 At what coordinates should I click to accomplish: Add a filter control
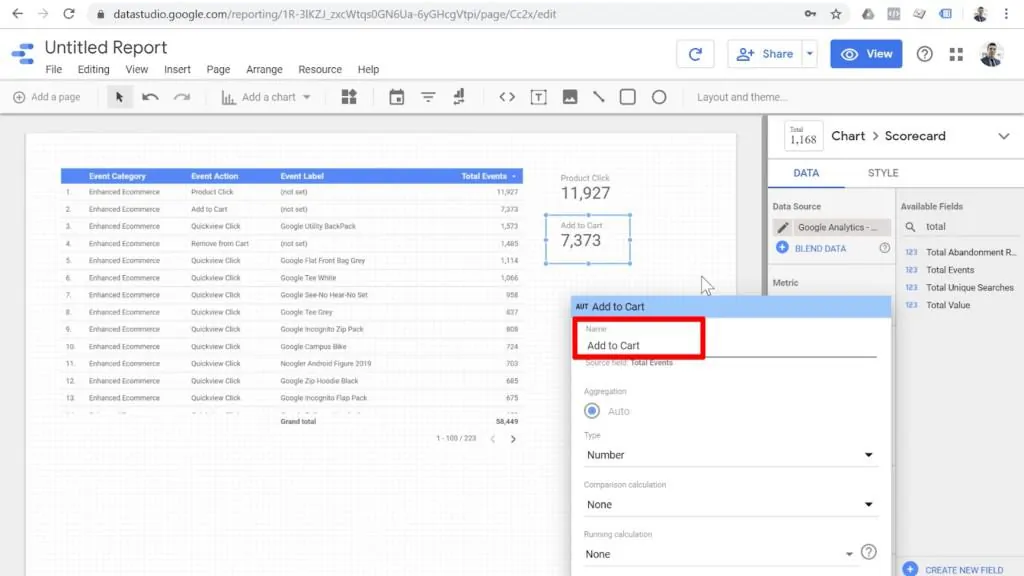[428, 97]
